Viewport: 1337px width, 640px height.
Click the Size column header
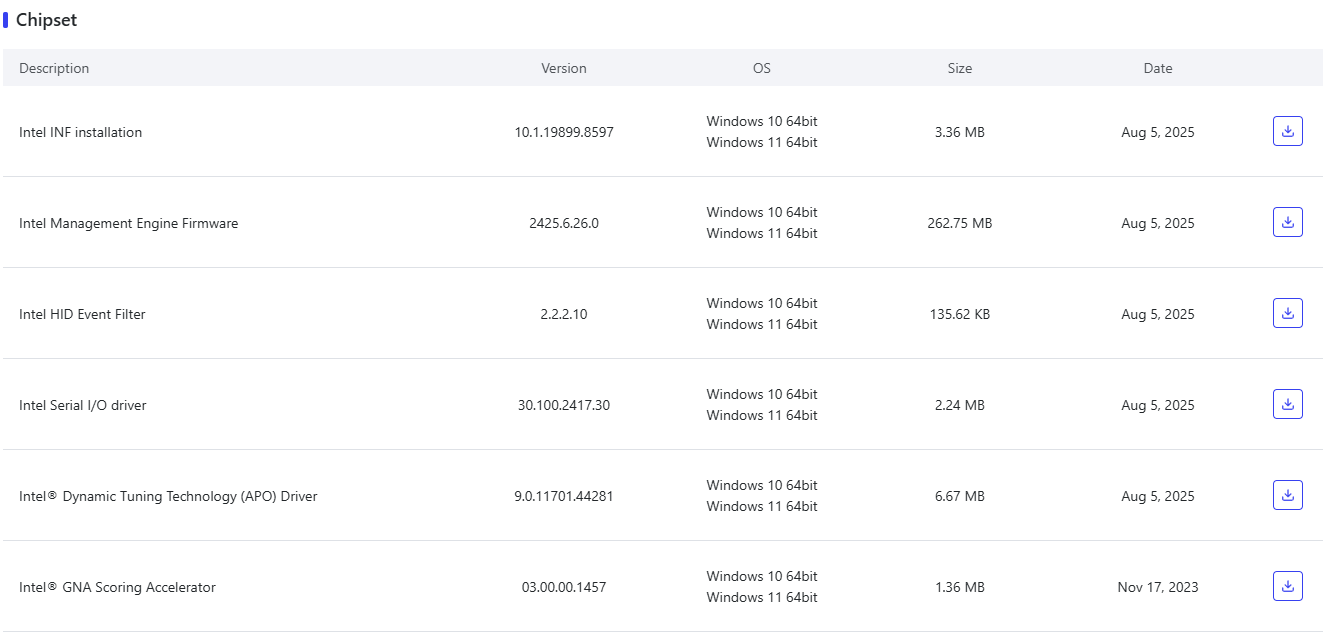point(960,68)
